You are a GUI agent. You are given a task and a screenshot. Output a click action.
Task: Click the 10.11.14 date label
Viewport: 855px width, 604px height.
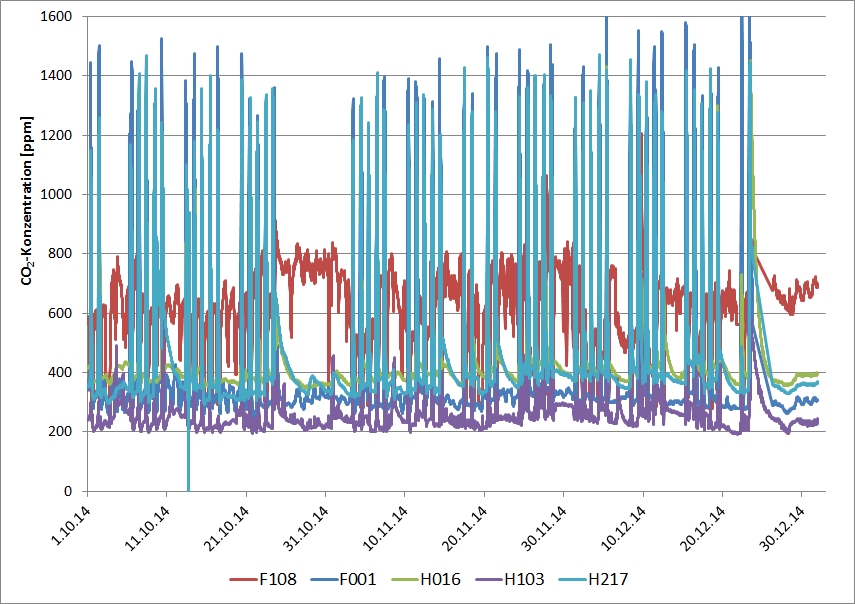tap(385, 528)
